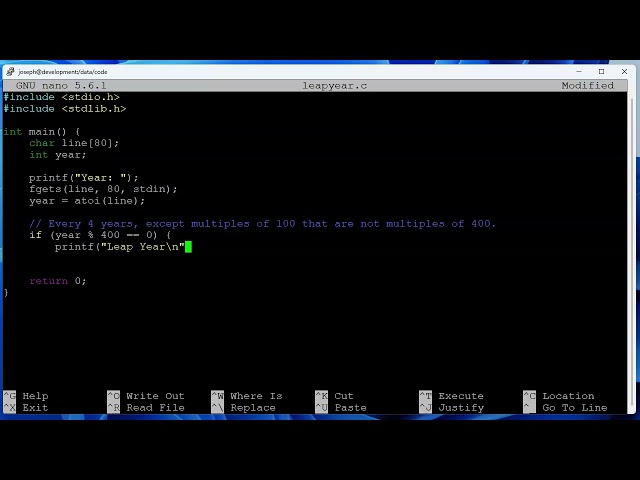Click the return 0; line
The image size is (640, 480).
click(58, 281)
